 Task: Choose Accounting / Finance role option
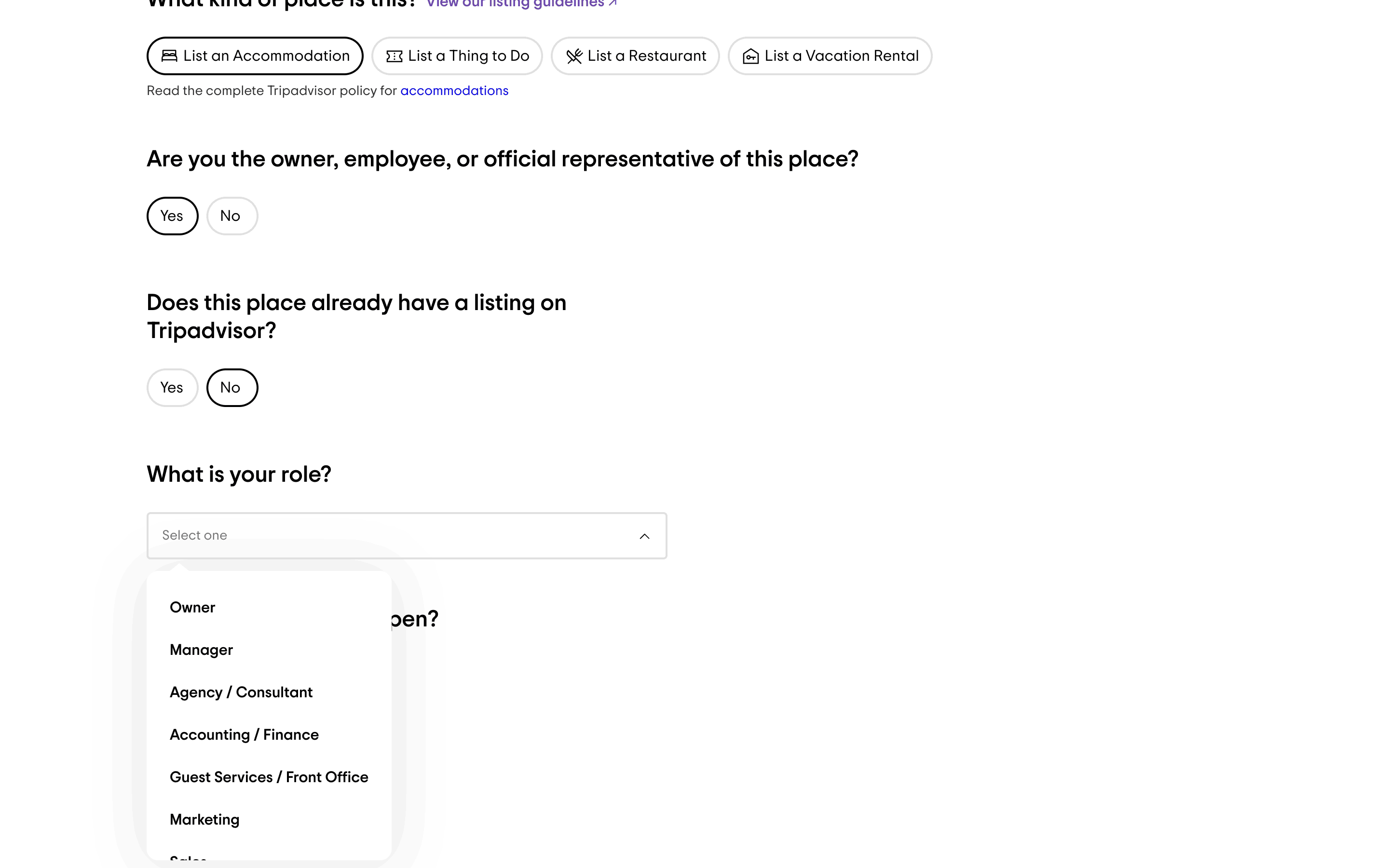click(244, 735)
